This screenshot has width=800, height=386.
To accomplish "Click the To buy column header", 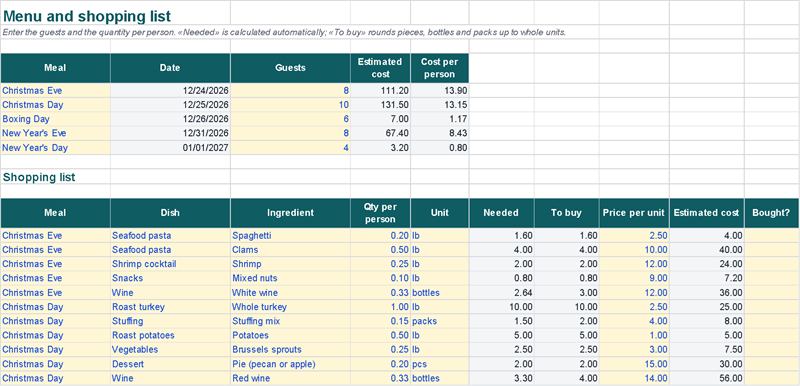I will 566,213.
